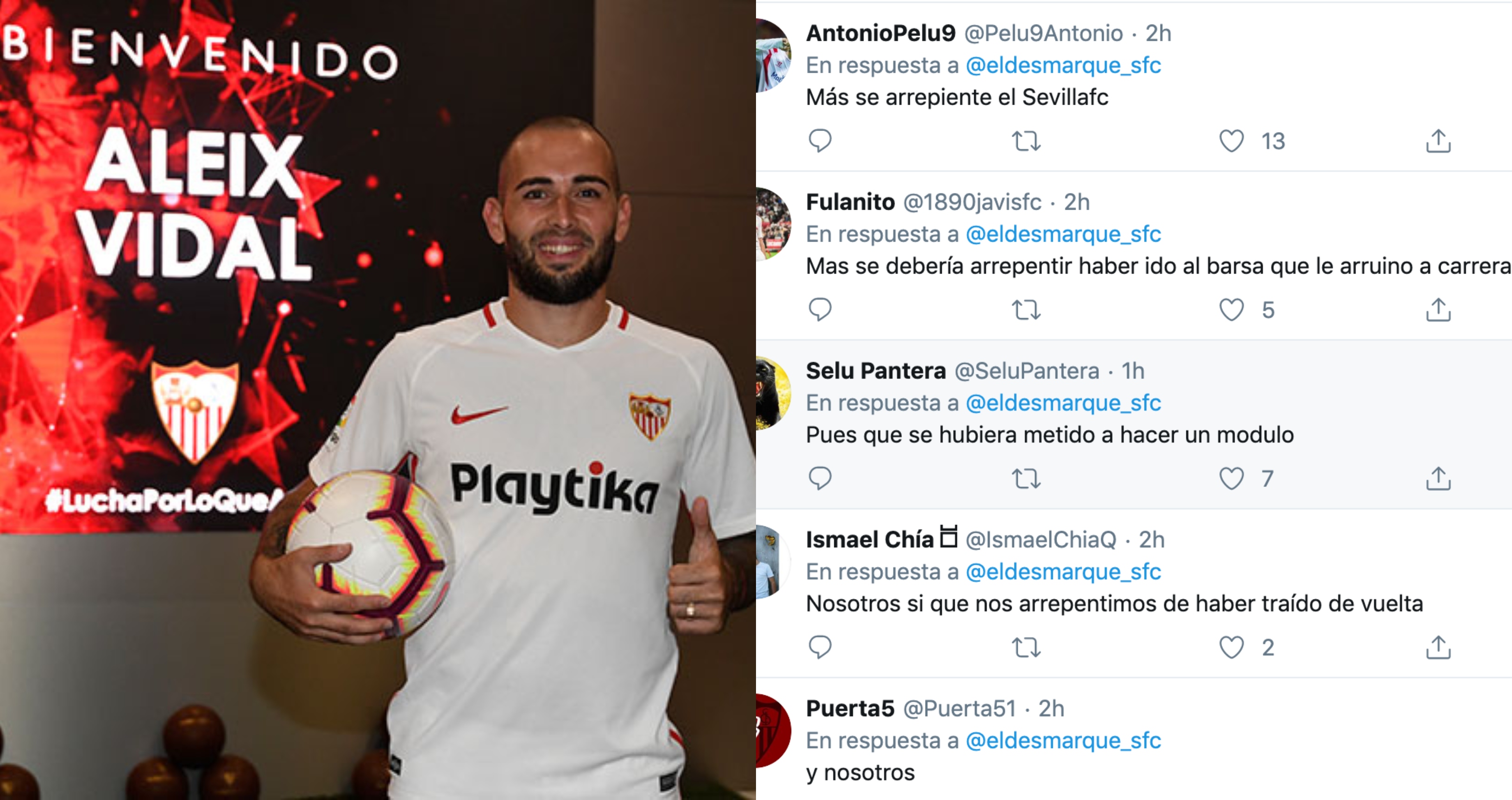Open the Aleix Vidal presentation photo
The image size is (1512, 800).
point(378,400)
